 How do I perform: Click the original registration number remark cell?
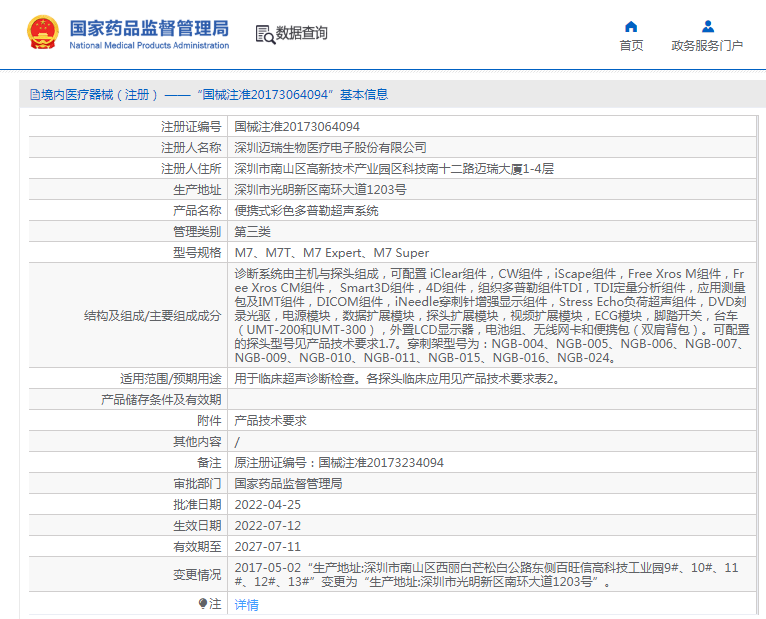coord(338,463)
